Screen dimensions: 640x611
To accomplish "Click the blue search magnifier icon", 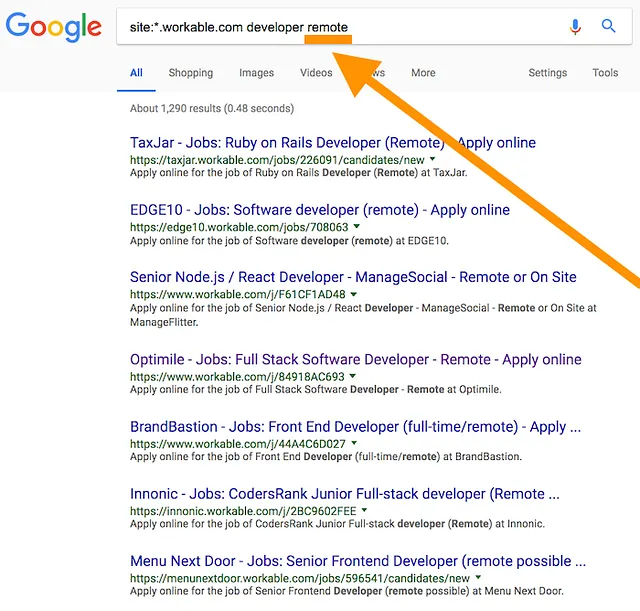I will (608, 26).
